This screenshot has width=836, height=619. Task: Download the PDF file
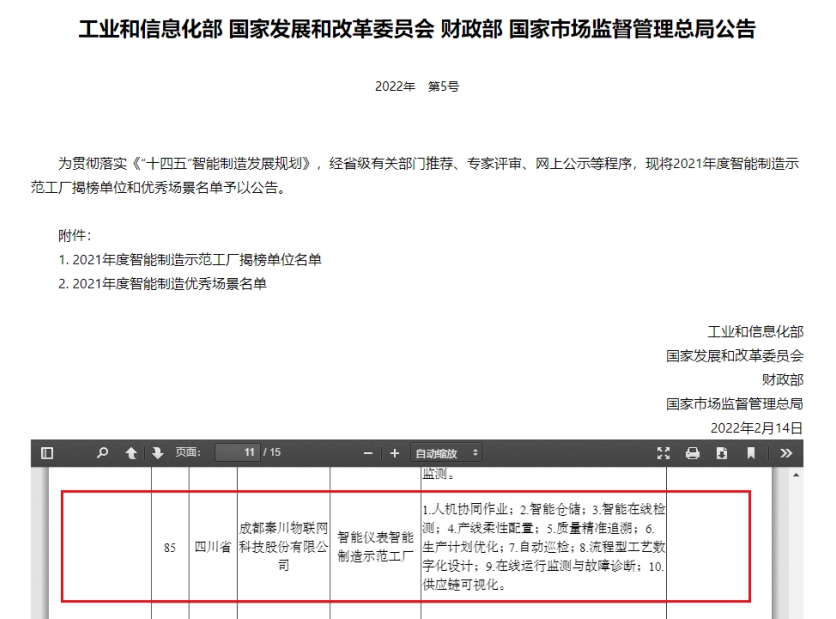[721, 453]
